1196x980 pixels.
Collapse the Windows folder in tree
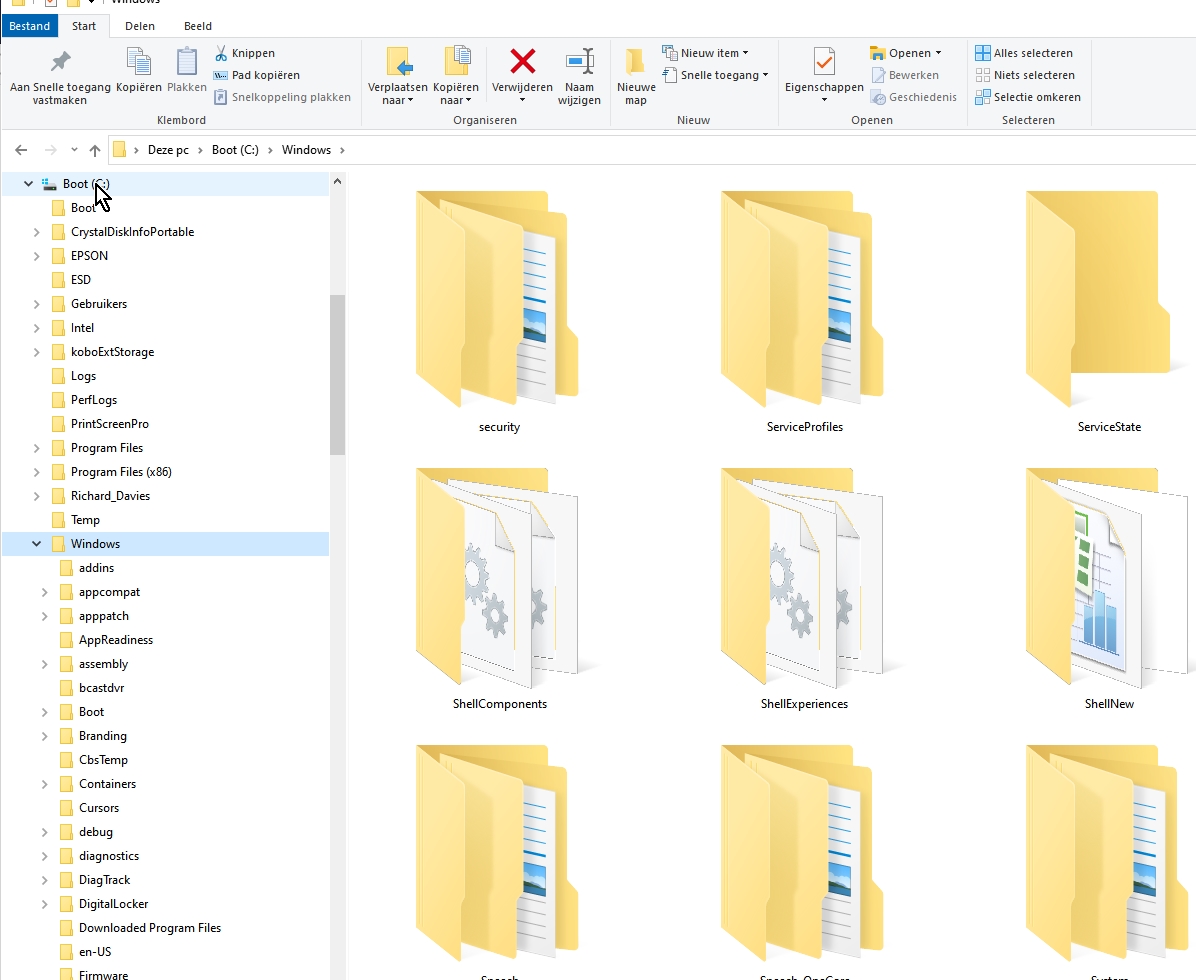point(37,544)
